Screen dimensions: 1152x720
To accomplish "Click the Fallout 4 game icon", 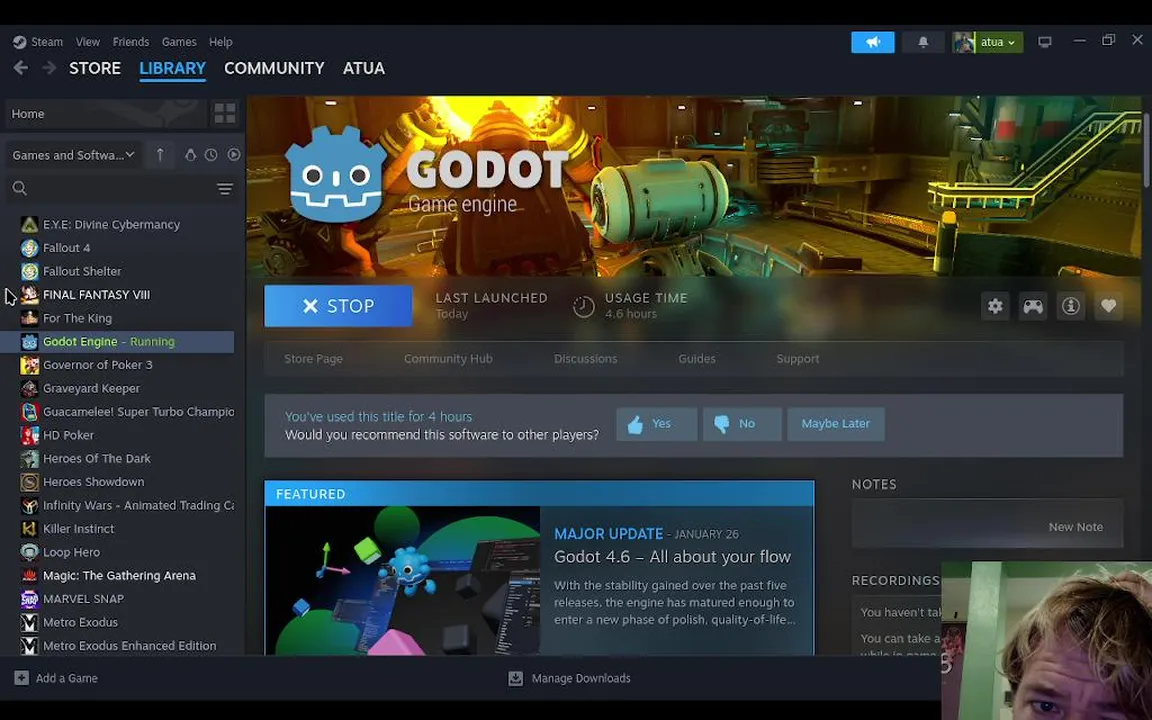I will point(29,248).
